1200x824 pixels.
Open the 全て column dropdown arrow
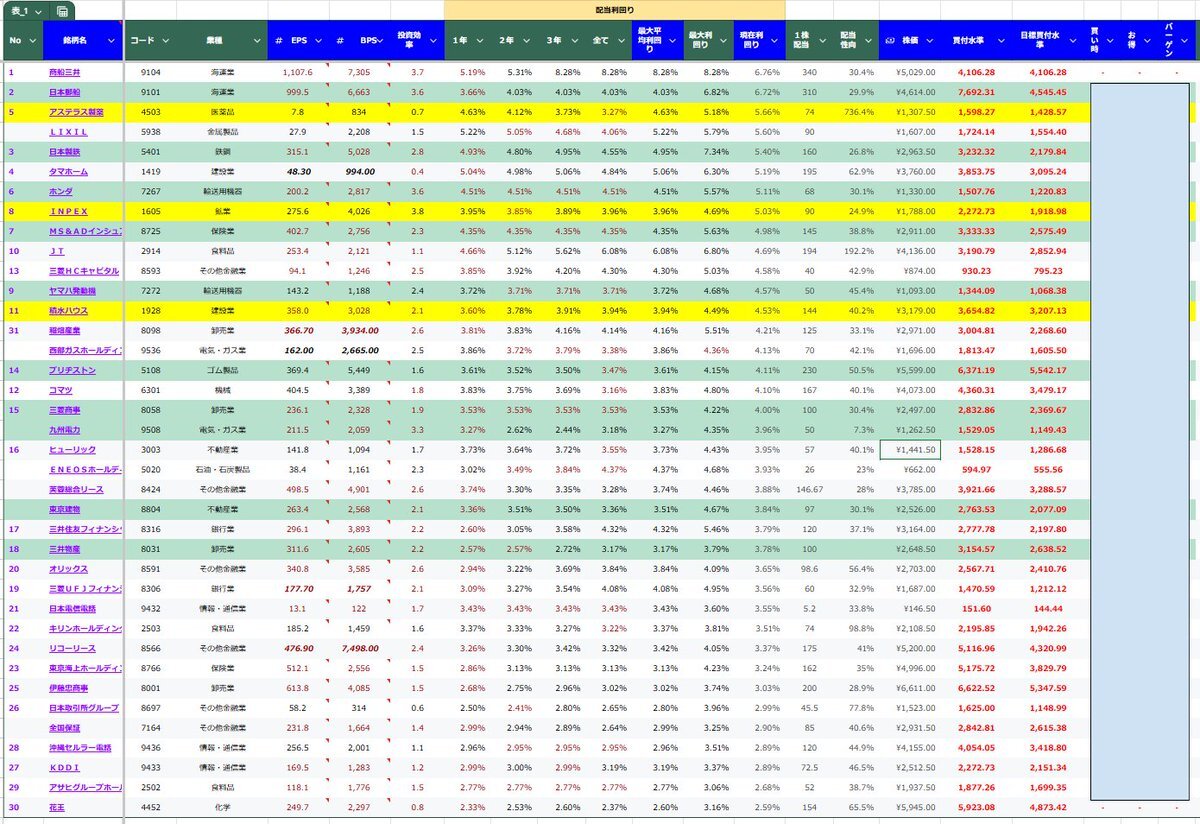coord(621,41)
